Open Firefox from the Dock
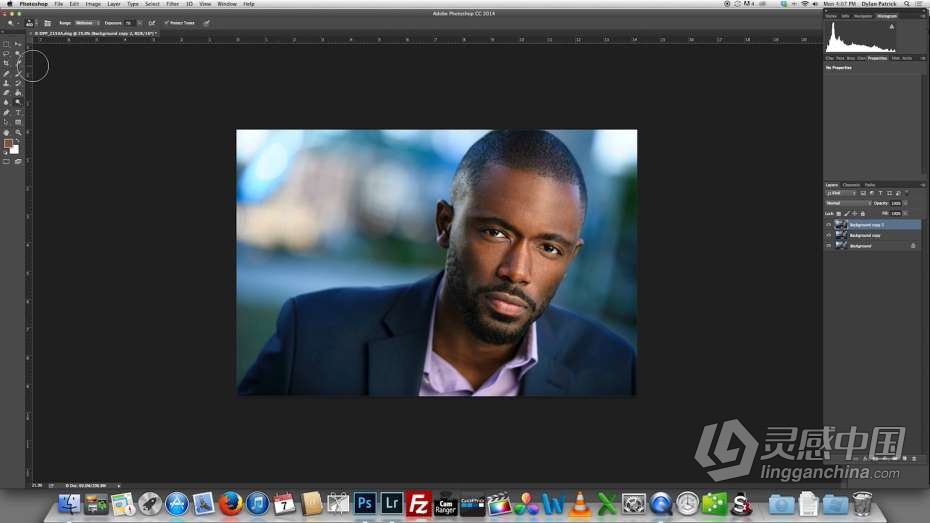Screen dimensions: 930x523 [230, 503]
